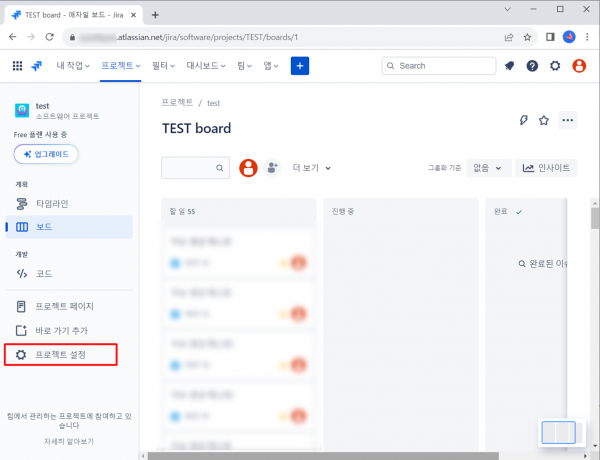Click the 업그레이드 button
600x460 pixels.
pos(46,155)
